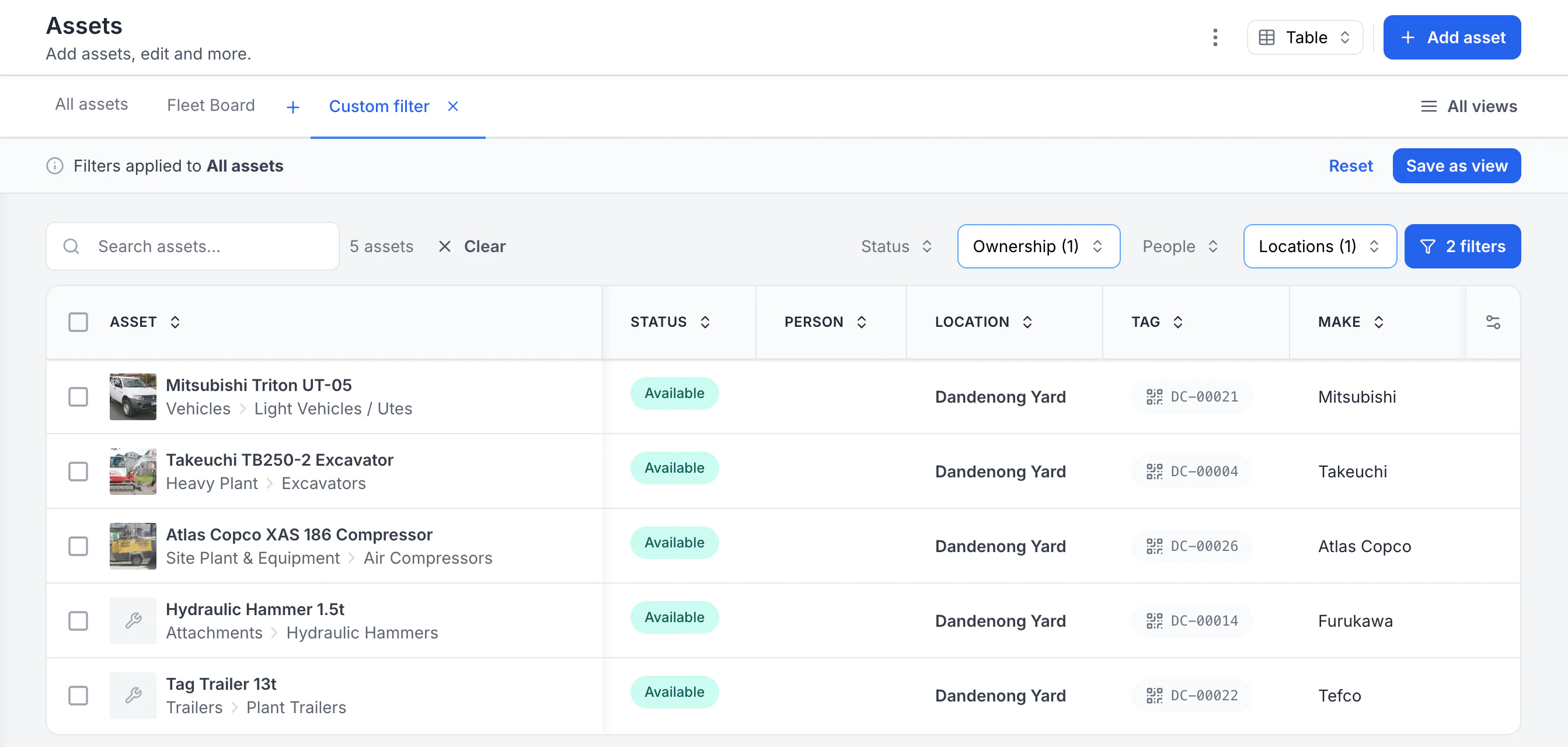
Task: Switch to the Fleet Board tab
Action: coord(211,105)
